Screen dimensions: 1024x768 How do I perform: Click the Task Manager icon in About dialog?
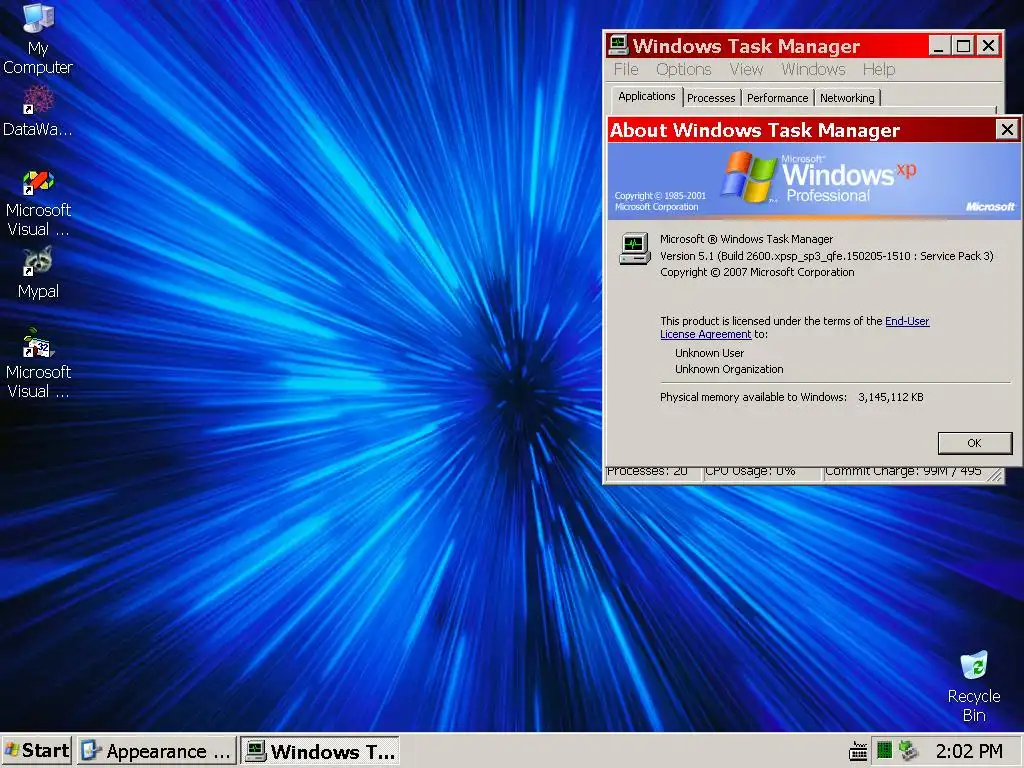pos(634,248)
